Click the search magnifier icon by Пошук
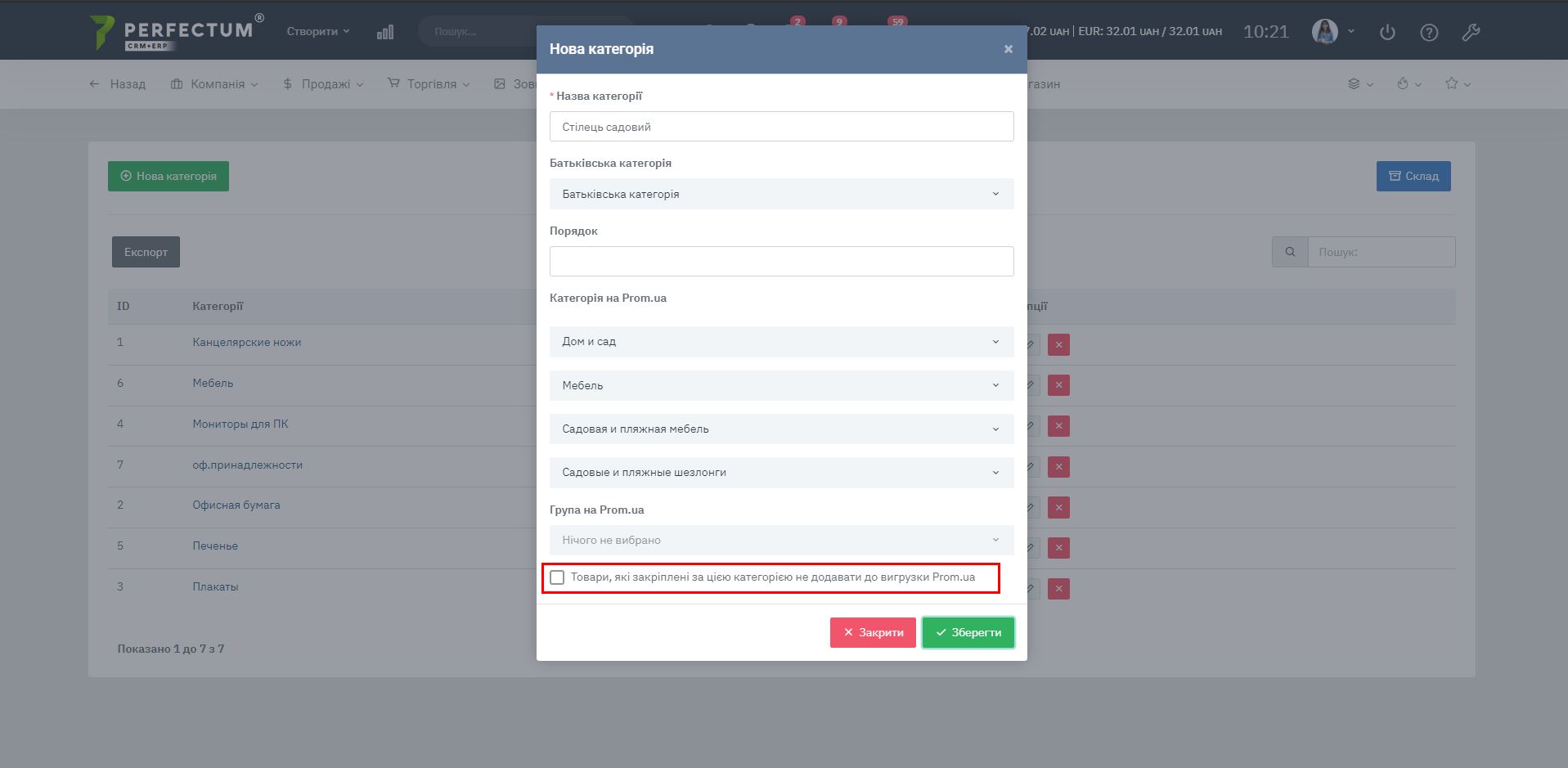The image size is (1568, 768). click(x=1290, y=252)
